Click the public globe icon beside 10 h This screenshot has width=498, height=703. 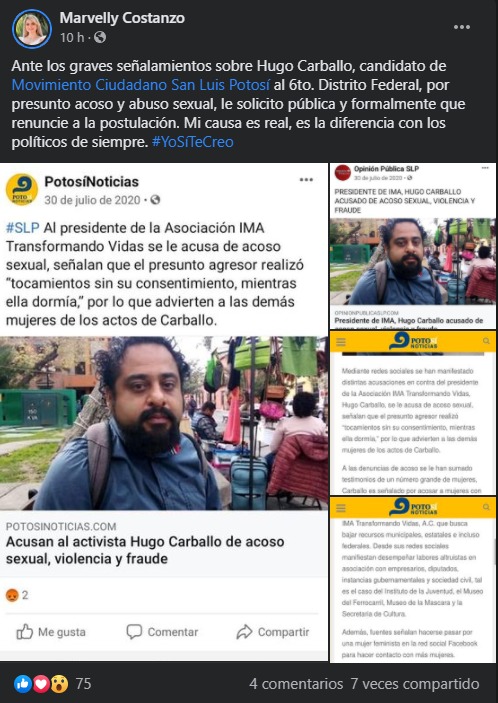point(100,37)
